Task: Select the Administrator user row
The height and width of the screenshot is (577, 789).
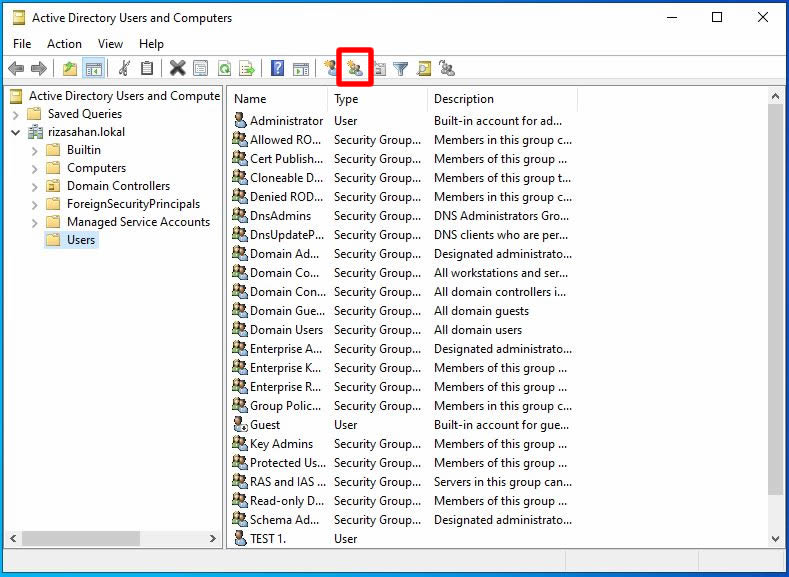Action: tap(403, 121)
